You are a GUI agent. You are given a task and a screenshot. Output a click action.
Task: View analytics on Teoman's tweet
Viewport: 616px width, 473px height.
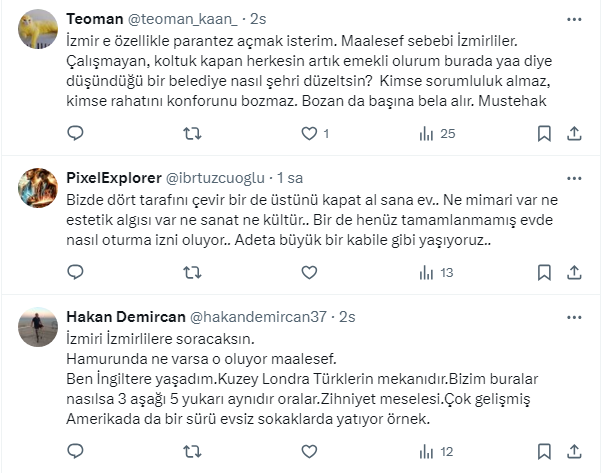[x=424, y=132]
